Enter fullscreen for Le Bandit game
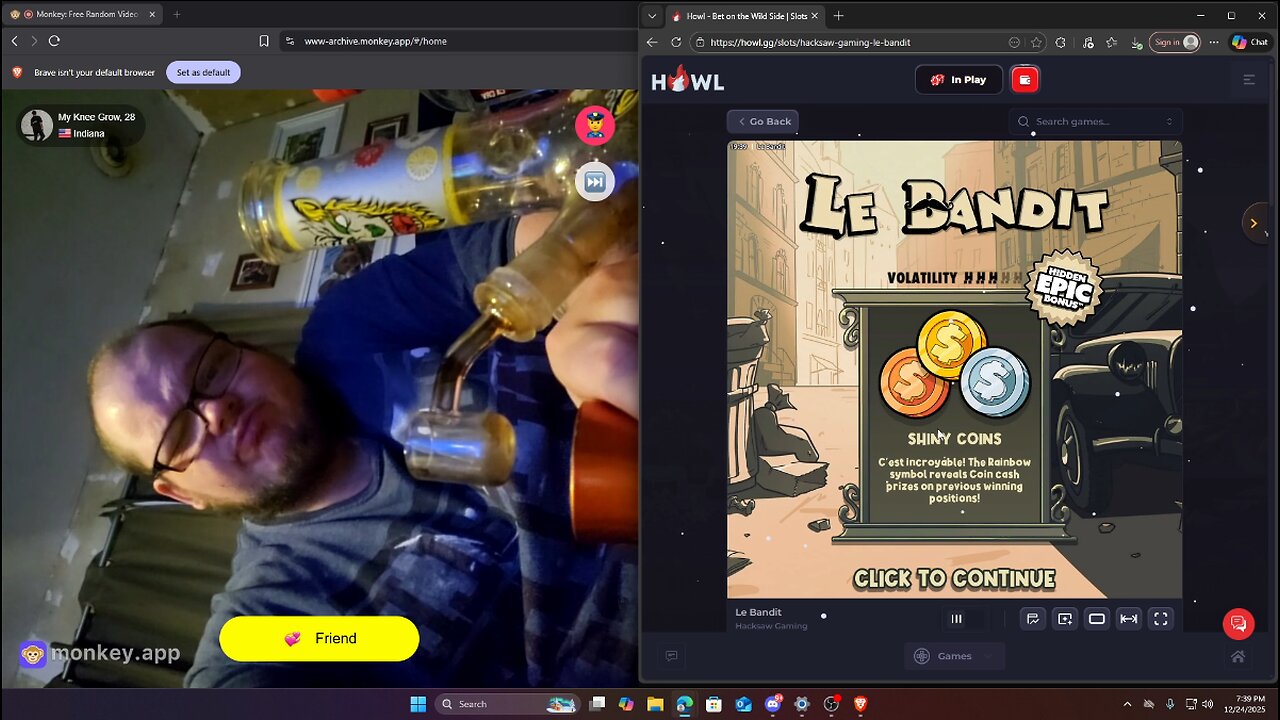Screen dimensions: 1280x720 coord(1161,619)
